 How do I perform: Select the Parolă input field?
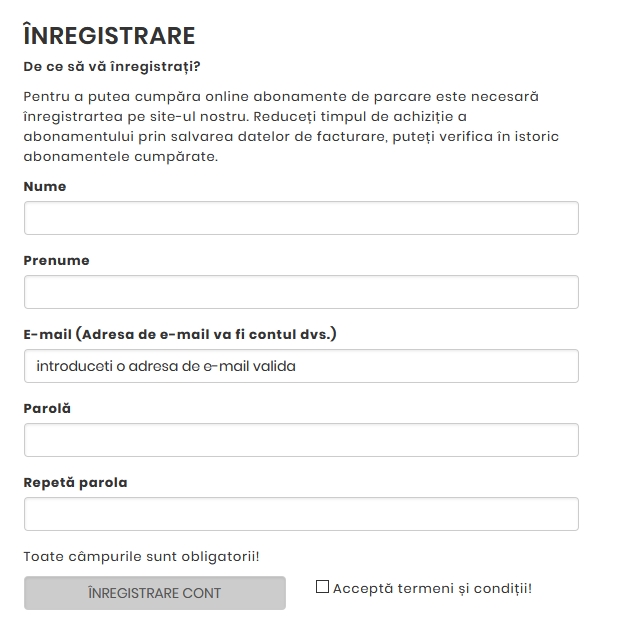pyautogui.click(x=301, y=440)
